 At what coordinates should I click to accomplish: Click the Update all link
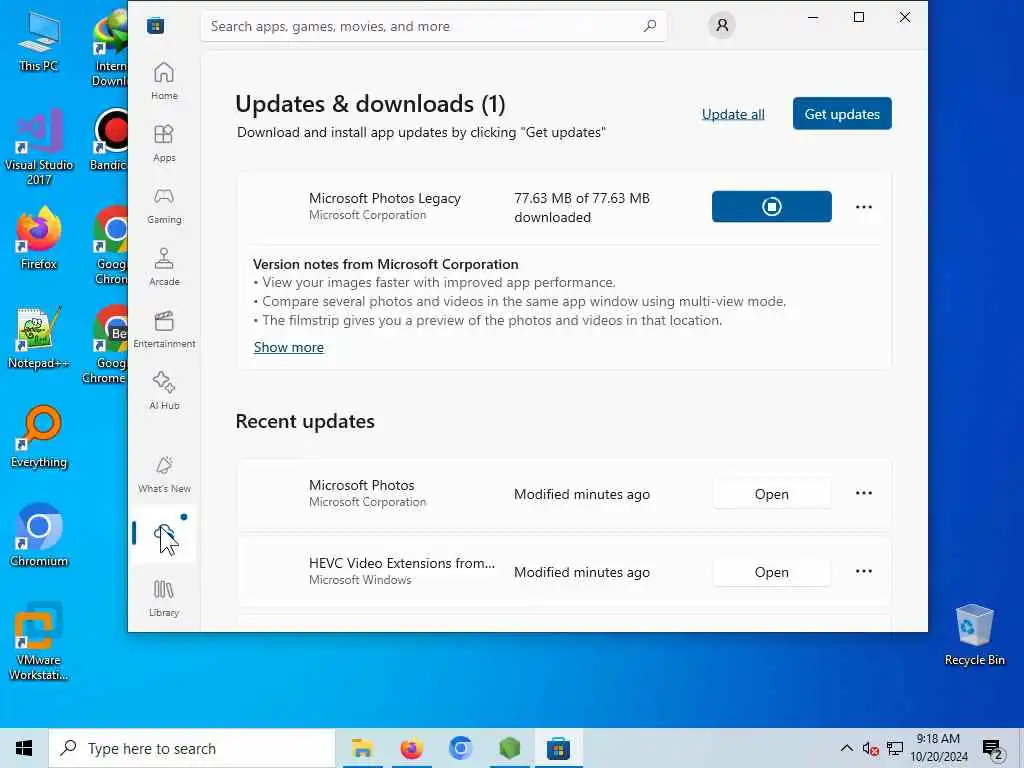(733, 114)
